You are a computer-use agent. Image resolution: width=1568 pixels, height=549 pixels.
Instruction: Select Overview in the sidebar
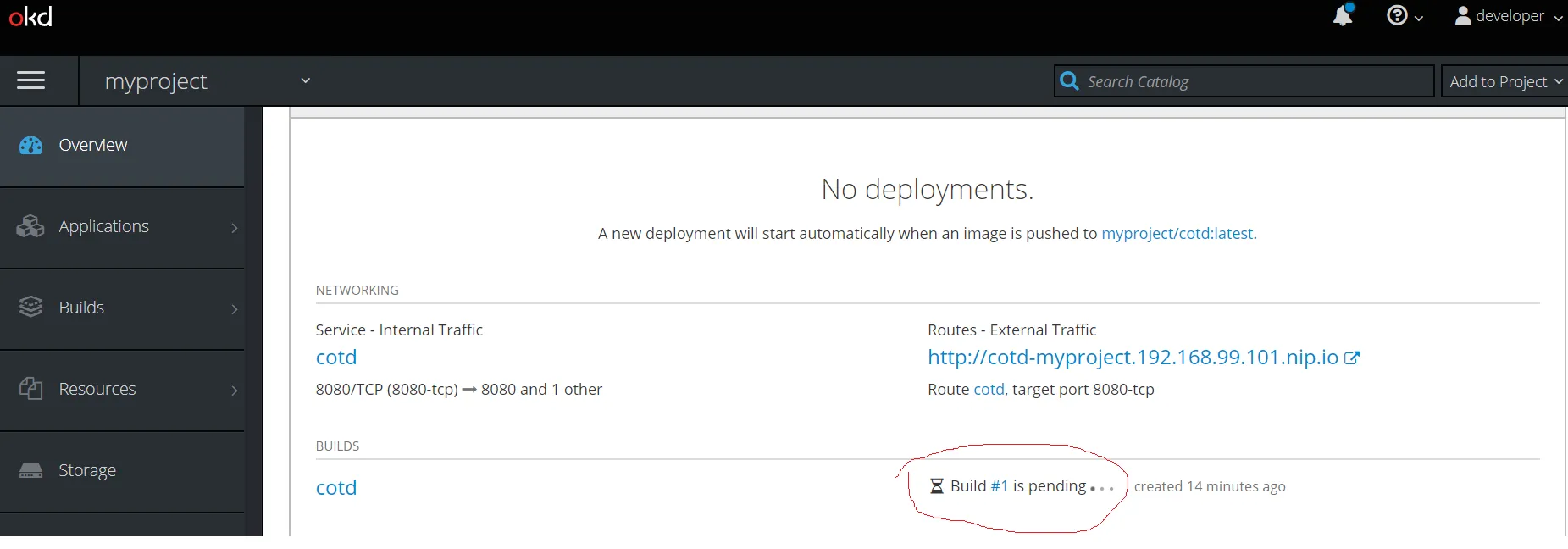point(122,146)
